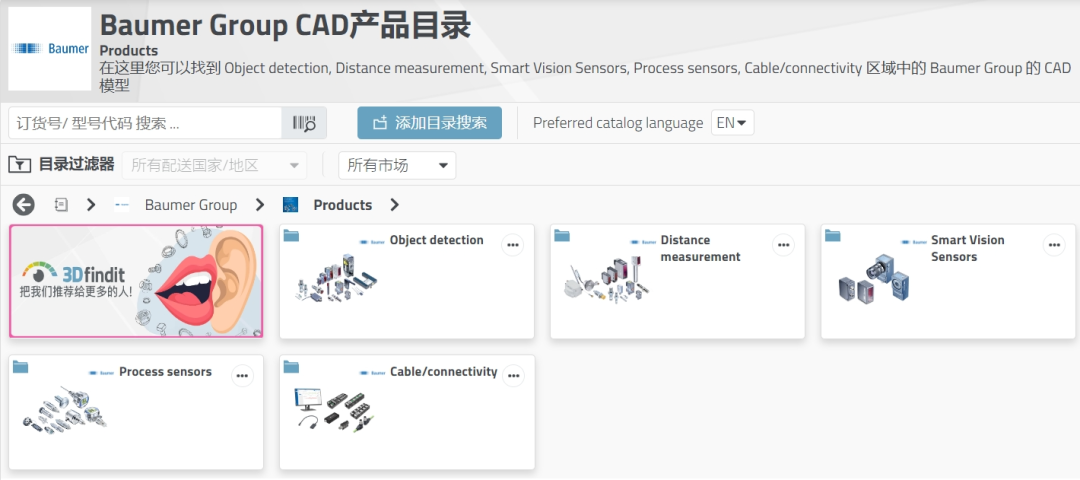
Task: Click the catalog tree icon in breadcrumb
Action: 61,205
